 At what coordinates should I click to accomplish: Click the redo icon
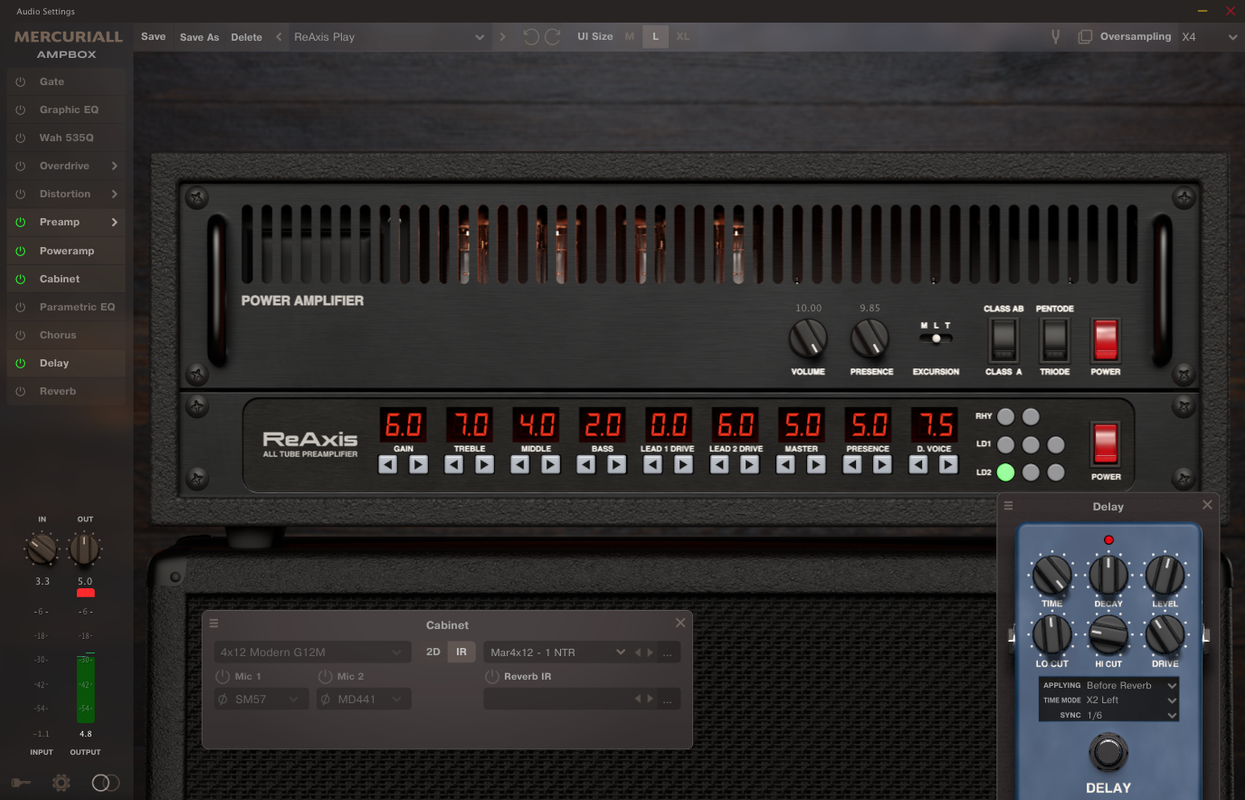tap(552, 37)
